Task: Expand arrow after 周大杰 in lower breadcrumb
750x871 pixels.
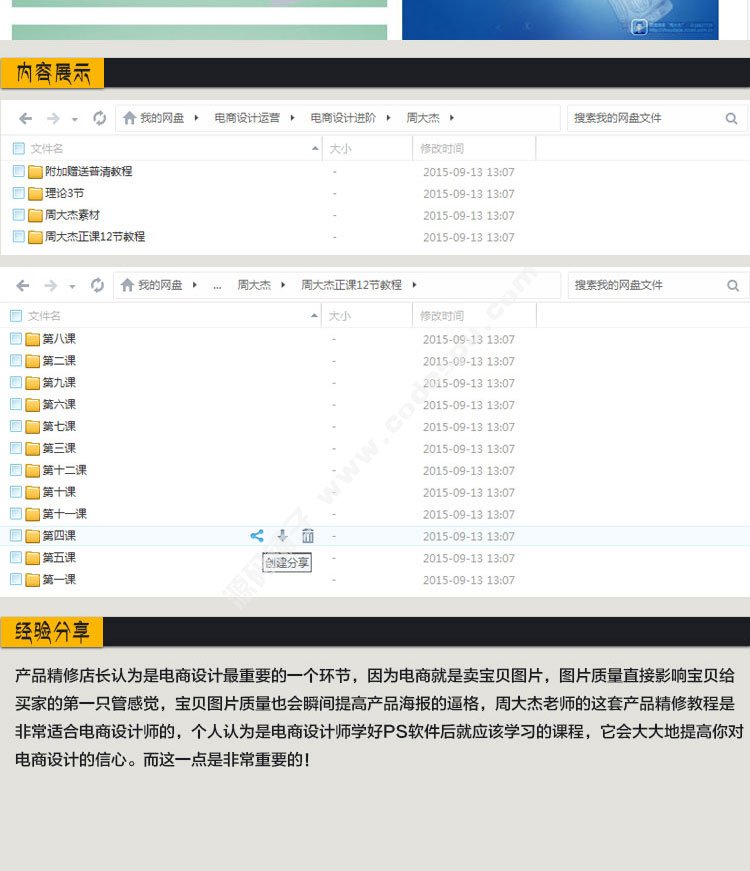Action: tap(283, 285)
